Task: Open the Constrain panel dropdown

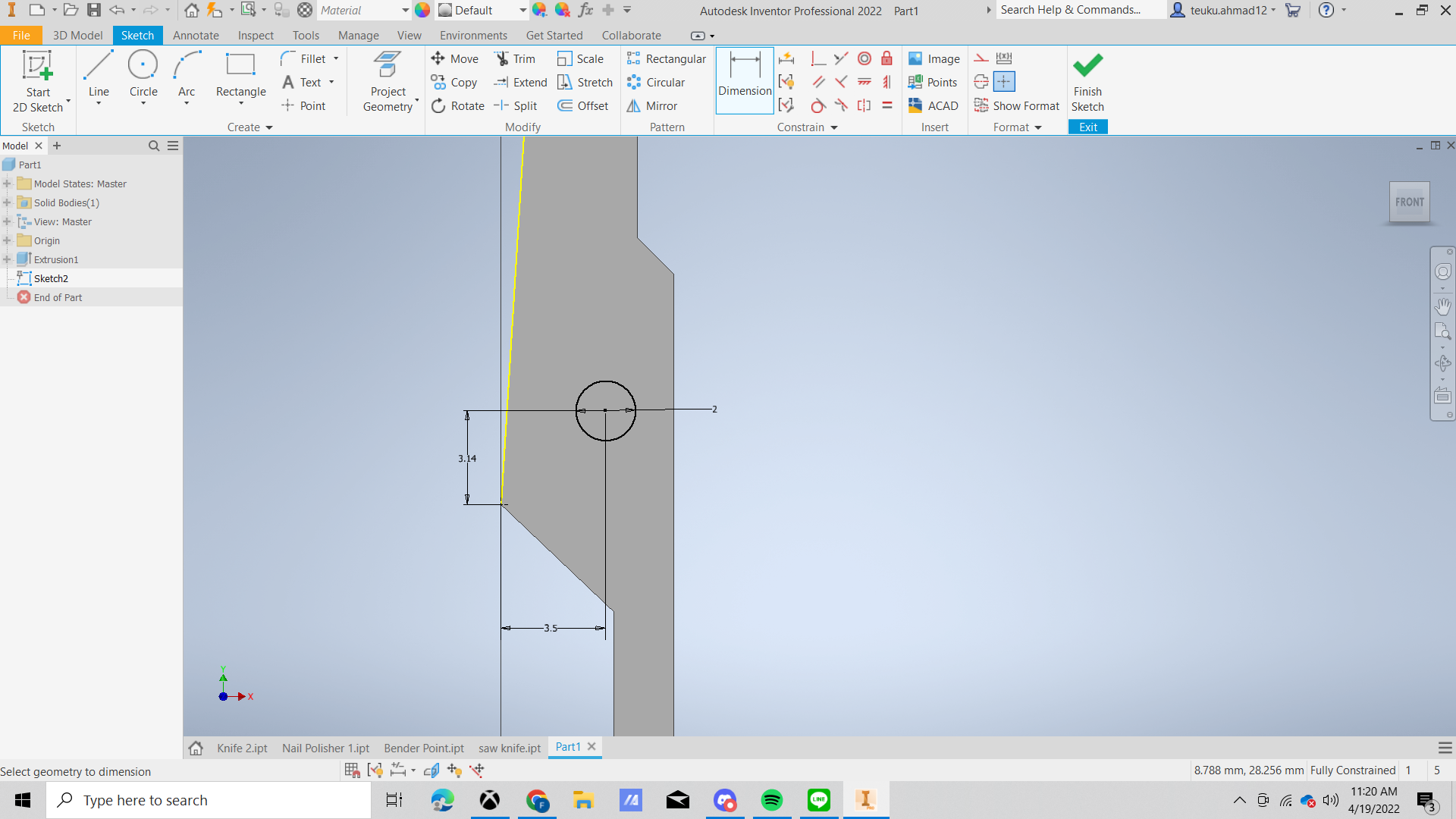Action: pos(834,127)
